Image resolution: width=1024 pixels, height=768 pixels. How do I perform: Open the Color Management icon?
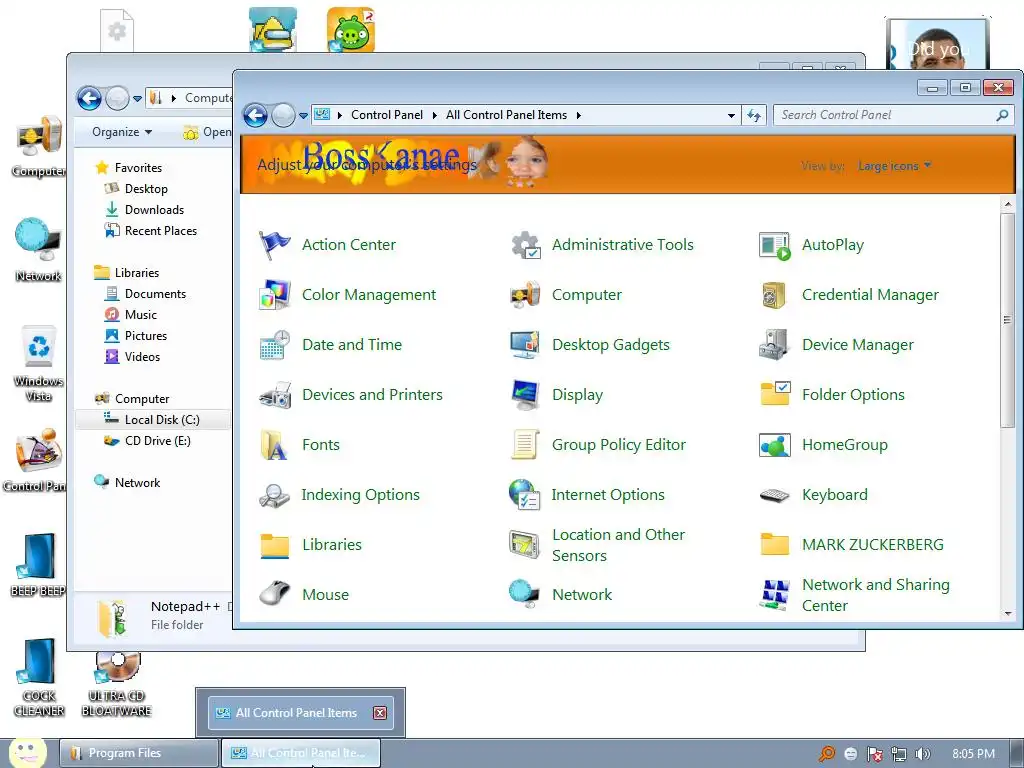pyautogui.click(x=274, y=295)
